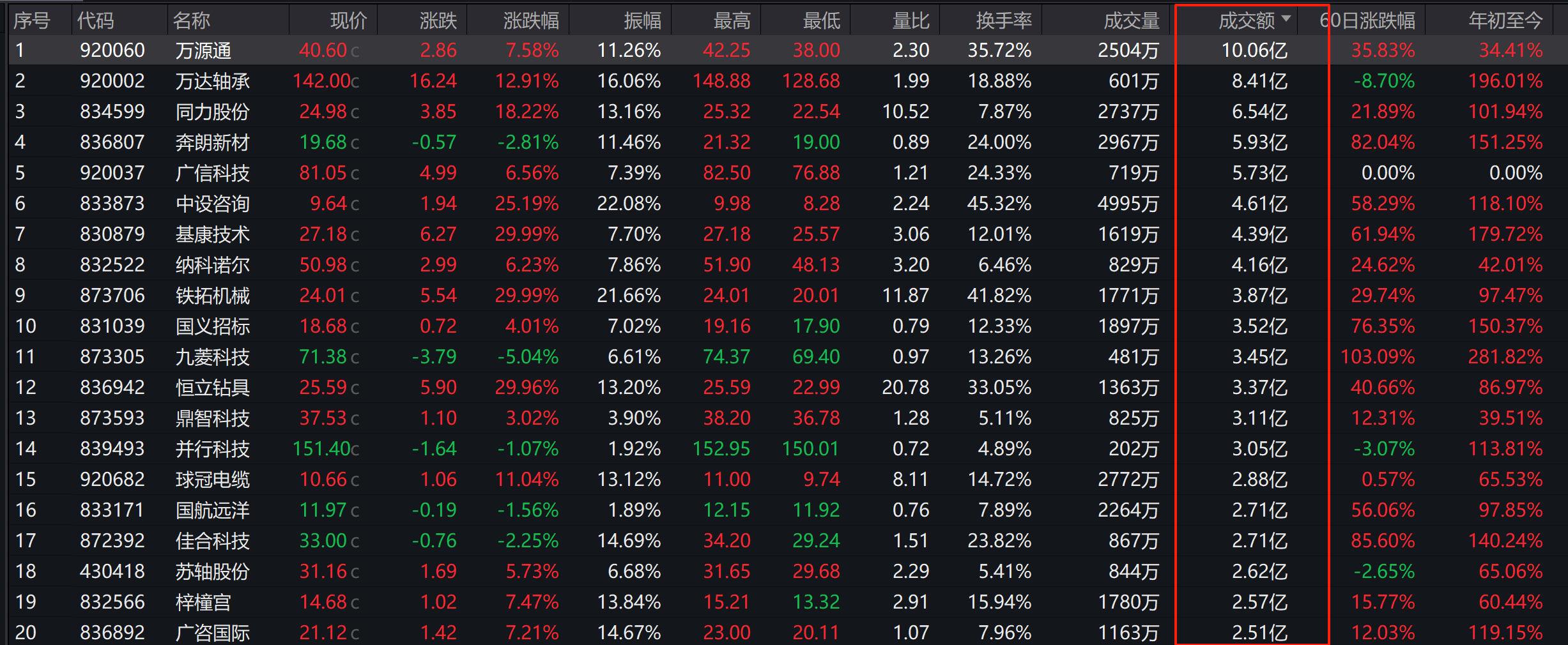Click stock code 920002
Image resolution: width=1568 pixels, height=645 pixels.
click(x=112, y=81)
